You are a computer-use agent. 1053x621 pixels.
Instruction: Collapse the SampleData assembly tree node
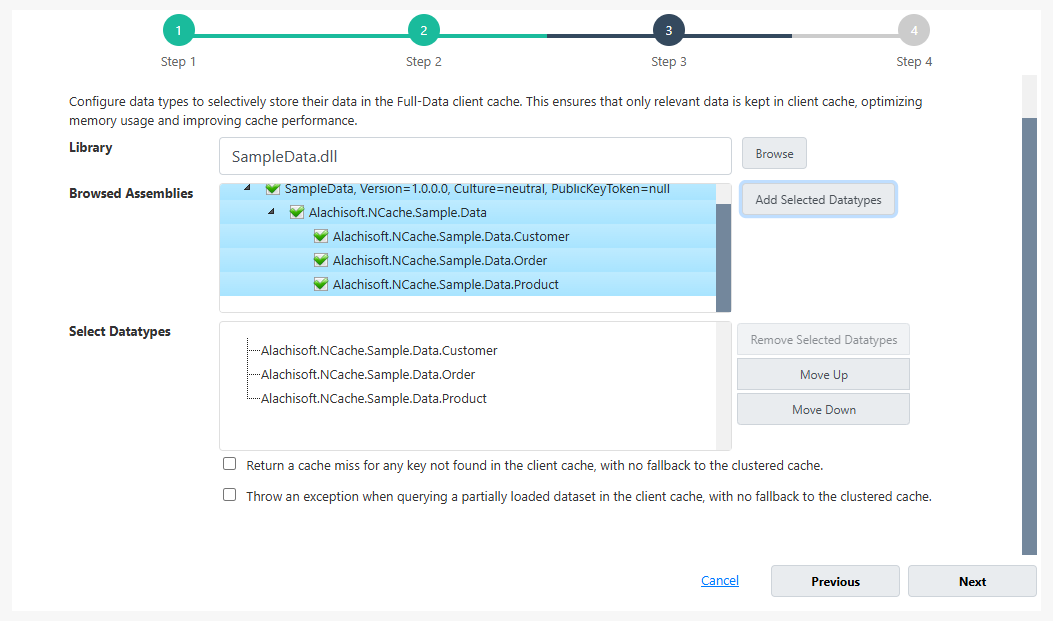point(247,188)
